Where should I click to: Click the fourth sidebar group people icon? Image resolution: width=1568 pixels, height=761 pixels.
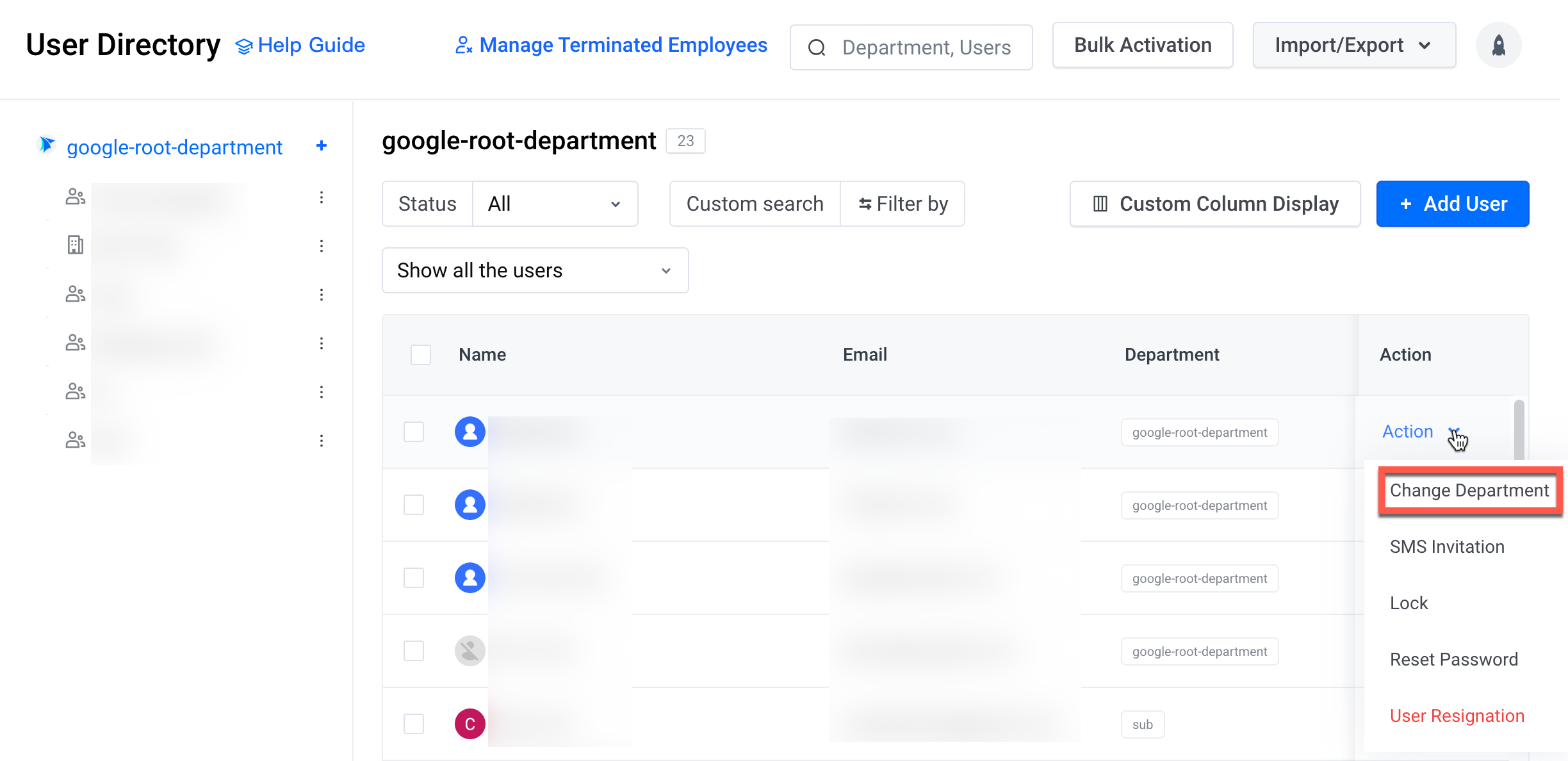pos(76,343)
